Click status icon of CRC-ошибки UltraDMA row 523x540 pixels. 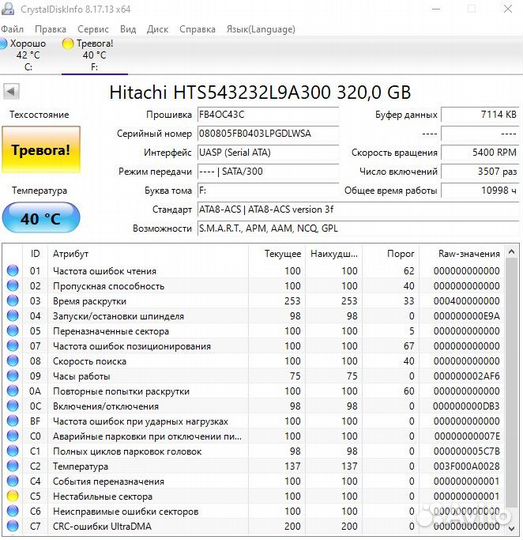click(13, 526)
